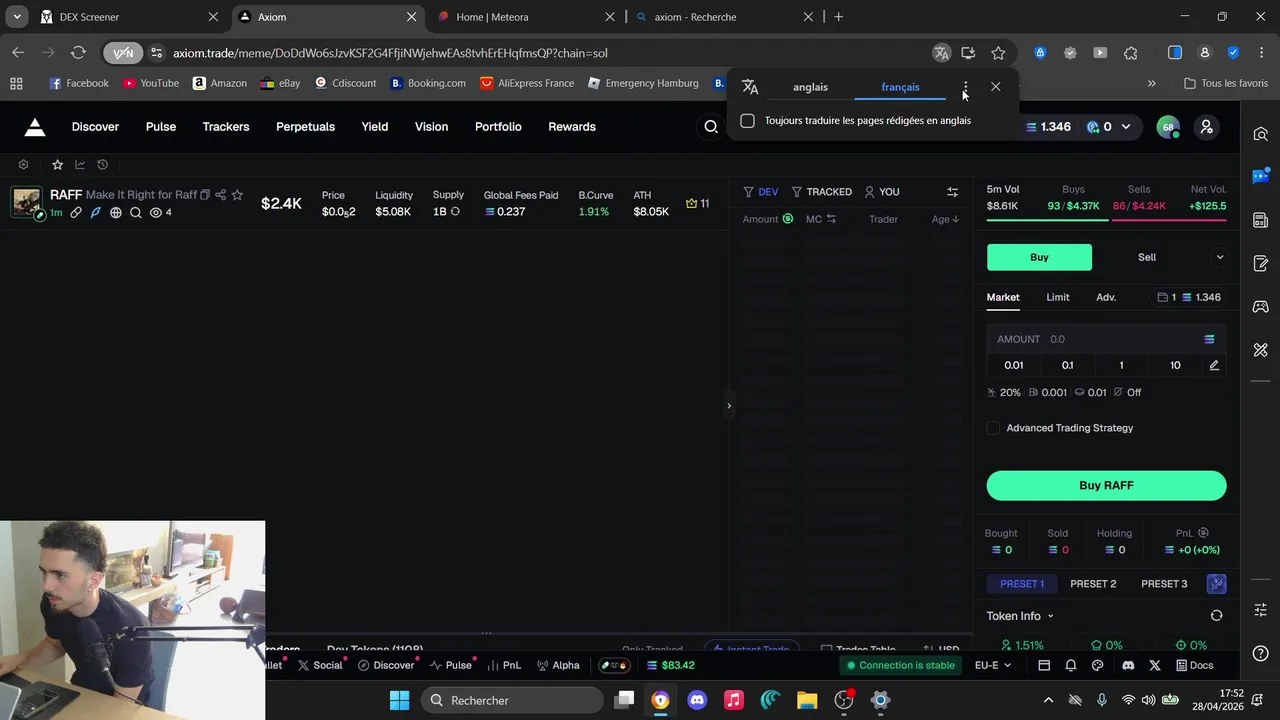Toggle the DEV trades filter
This screenshot has width=1280, height=720.
click(761, 192)
